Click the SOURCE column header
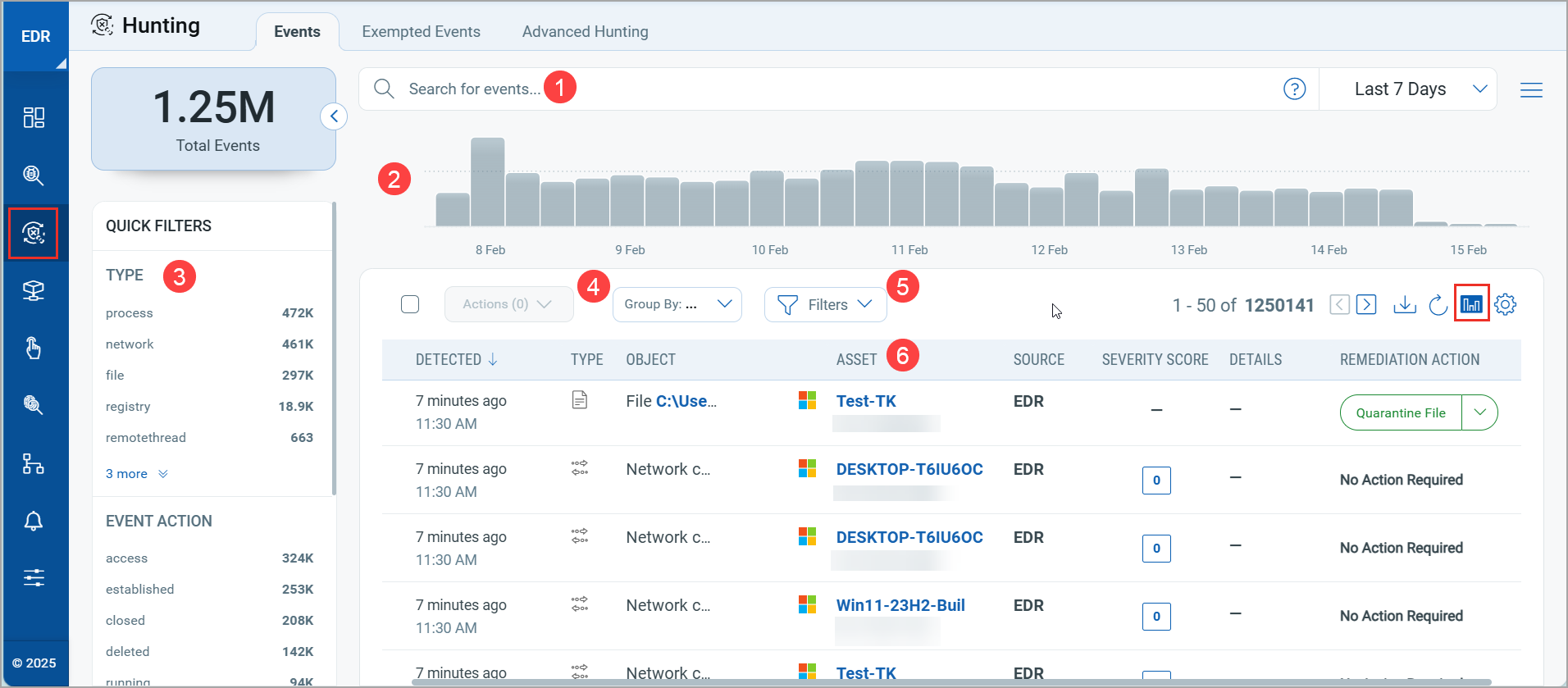The width and height of the screenshot is (1568, 688). (x=1038, y=359)
